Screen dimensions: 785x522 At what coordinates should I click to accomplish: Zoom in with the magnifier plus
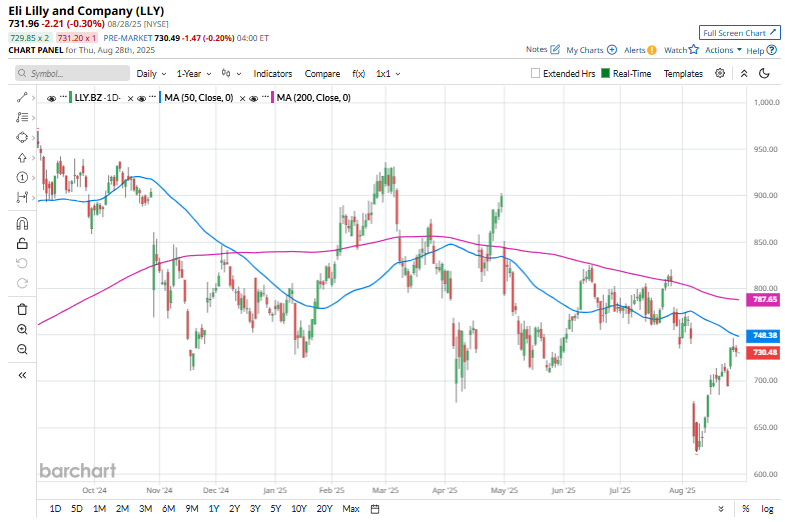coord(22,329)
